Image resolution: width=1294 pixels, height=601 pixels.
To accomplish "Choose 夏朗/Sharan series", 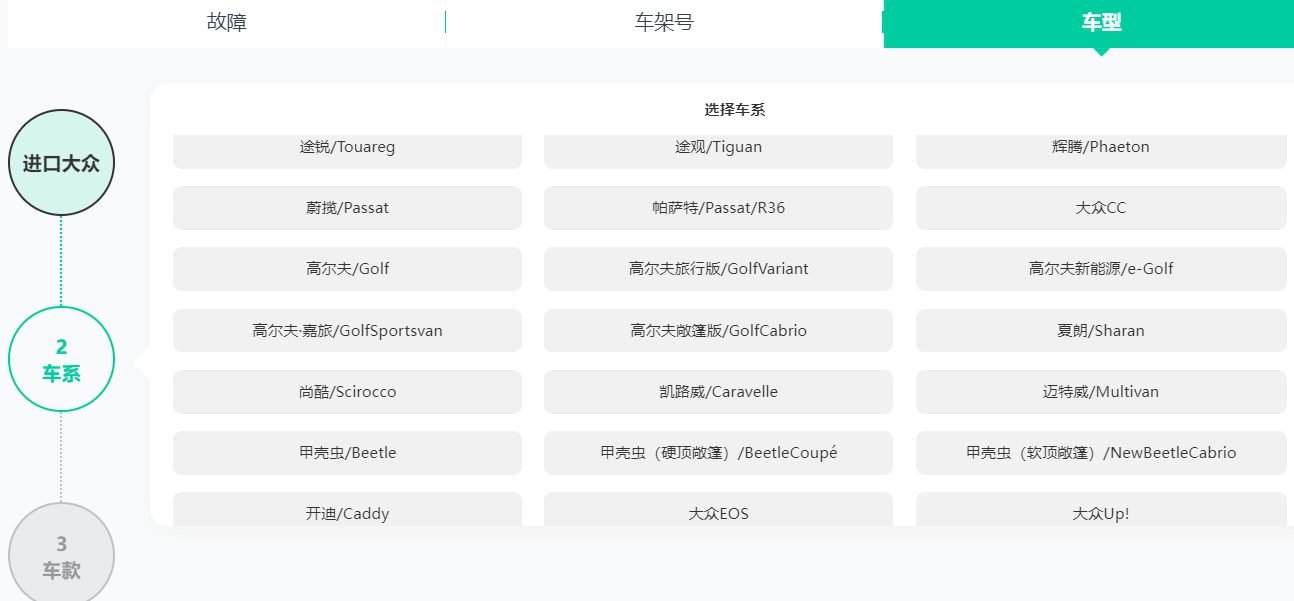I will click(1100, 330).
